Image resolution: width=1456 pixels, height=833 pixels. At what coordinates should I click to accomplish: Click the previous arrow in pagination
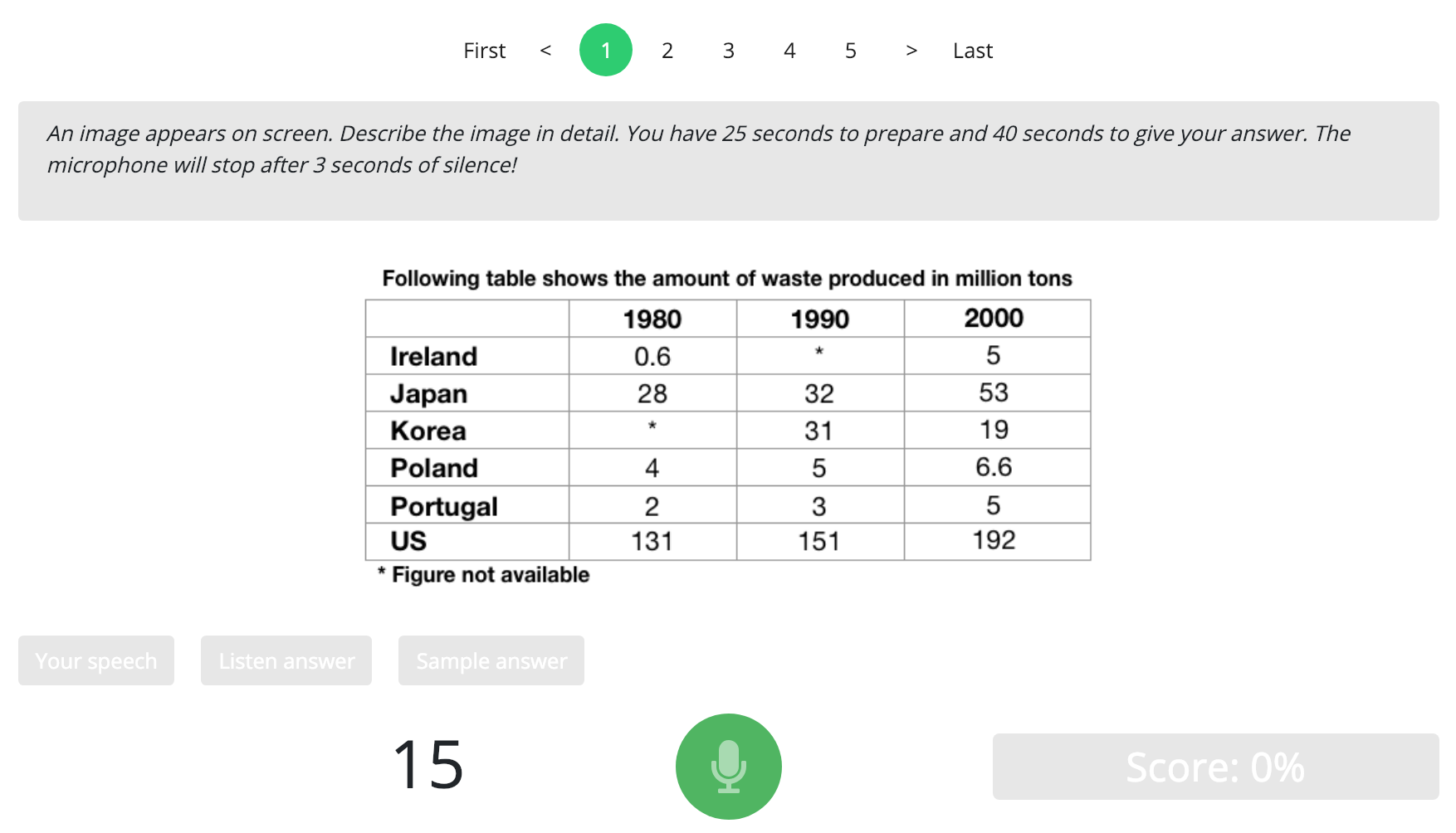click(x=545, y=50)
